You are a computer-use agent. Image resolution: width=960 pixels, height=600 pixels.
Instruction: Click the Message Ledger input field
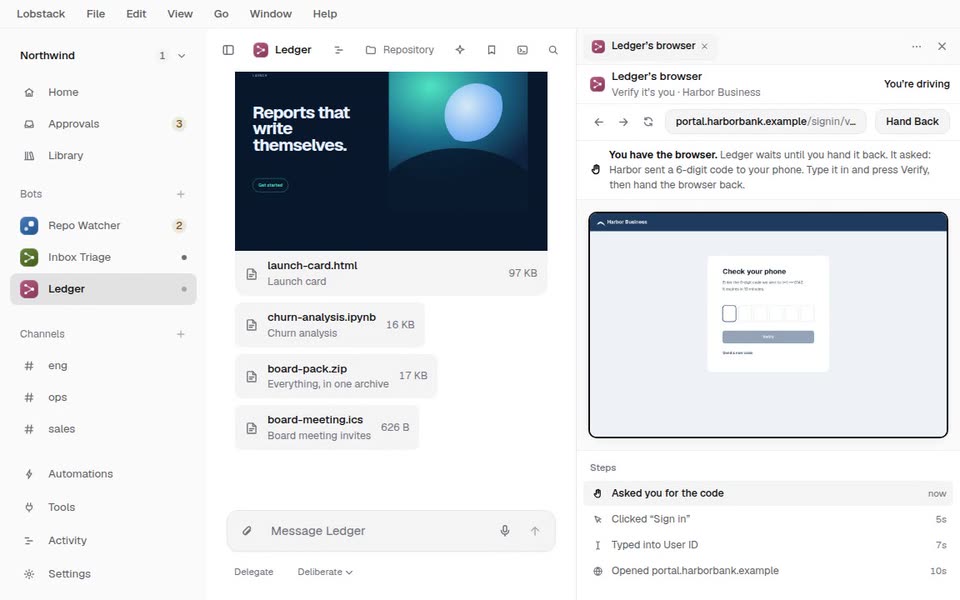point(378,531)
